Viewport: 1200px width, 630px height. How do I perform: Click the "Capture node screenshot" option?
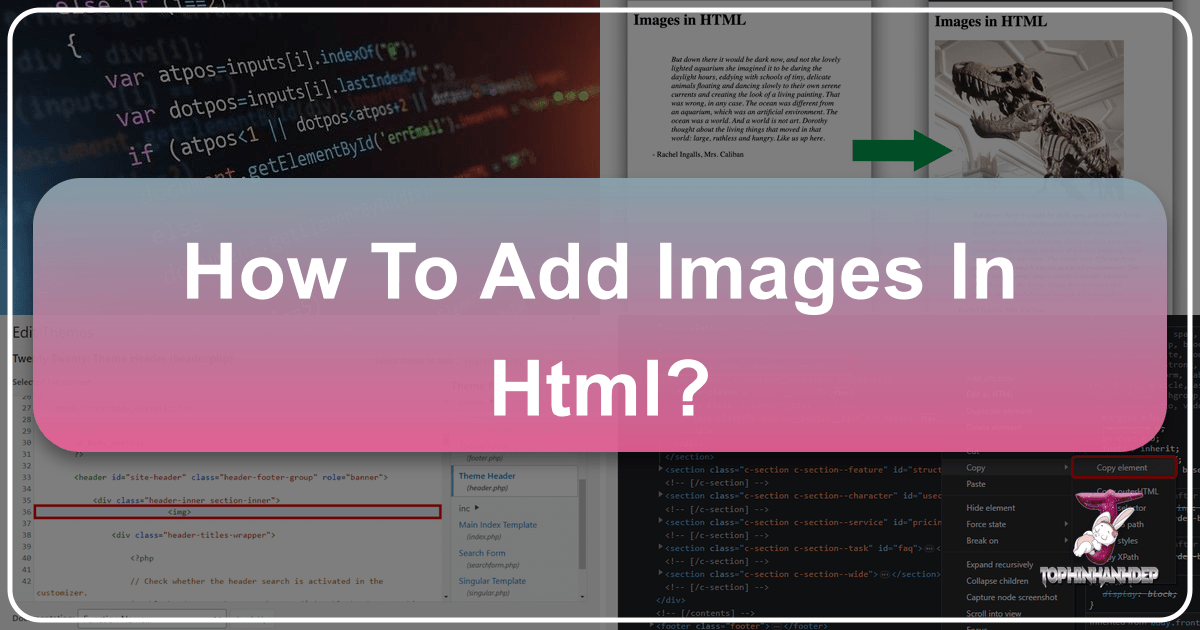(1011, 597)
